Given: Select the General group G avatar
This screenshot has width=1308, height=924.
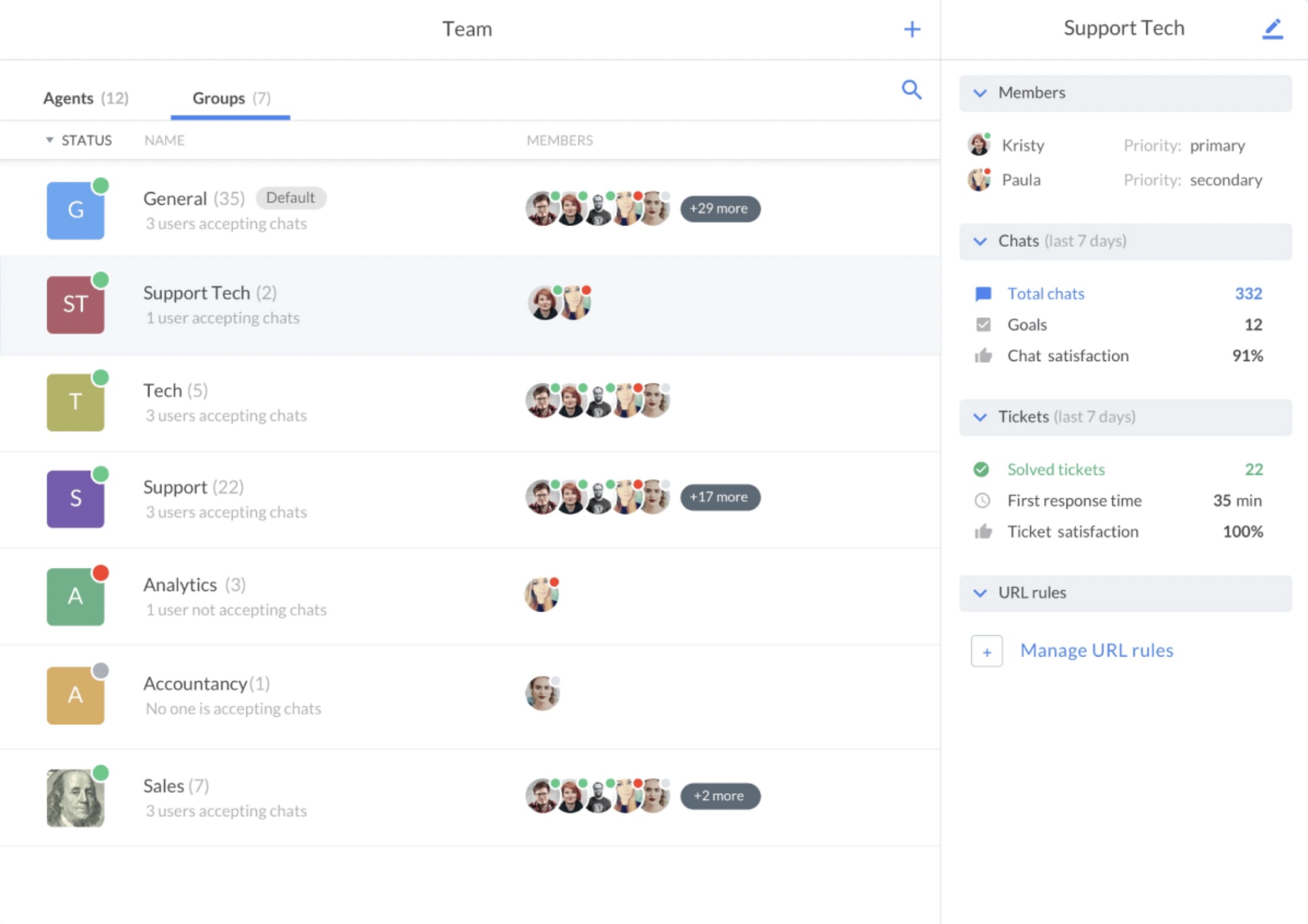Looking at the screenshot, I should 75,210.
